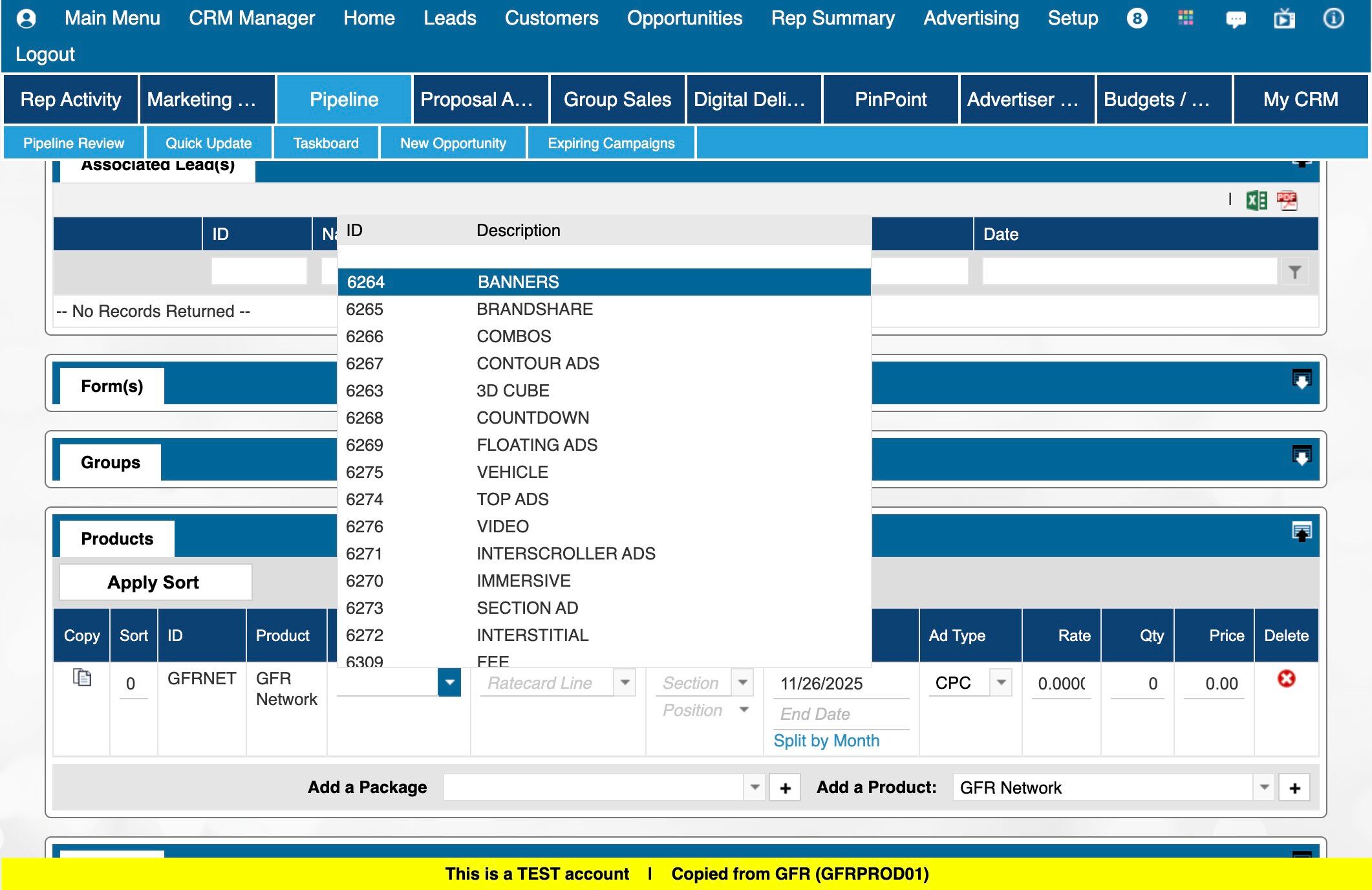Delete the GFRNET product row
The height and width of the screenshot is (890, 1372).
click(x=1286, y=678)
